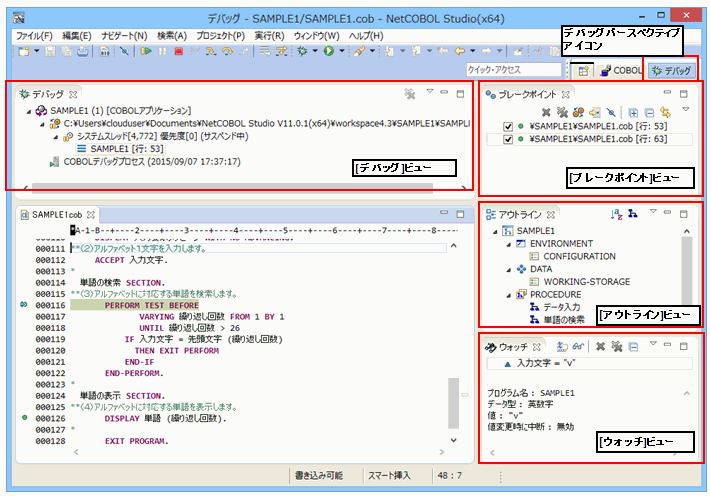
Task: Click the breakpoint marker on line 000126
Action: click(x=24, y=417)
